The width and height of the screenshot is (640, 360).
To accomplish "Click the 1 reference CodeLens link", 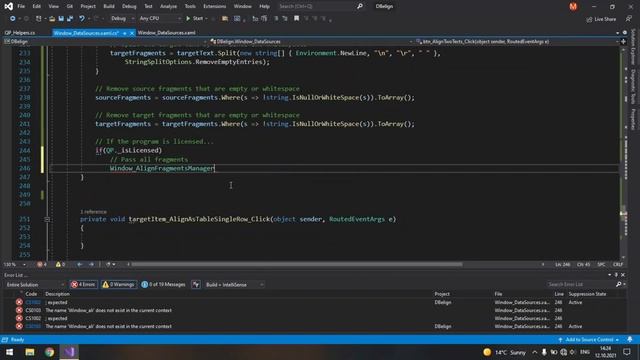I will coord(93,212).
